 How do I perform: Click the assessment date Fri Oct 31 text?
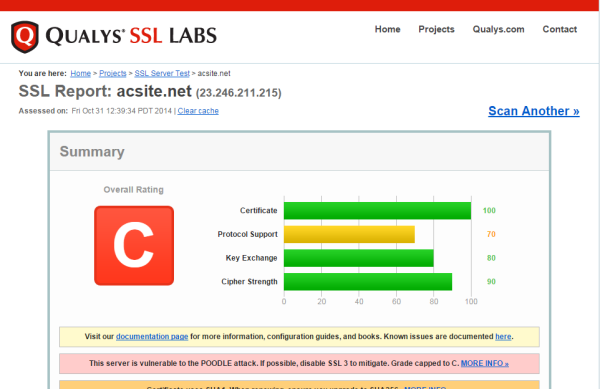point(122,111)
